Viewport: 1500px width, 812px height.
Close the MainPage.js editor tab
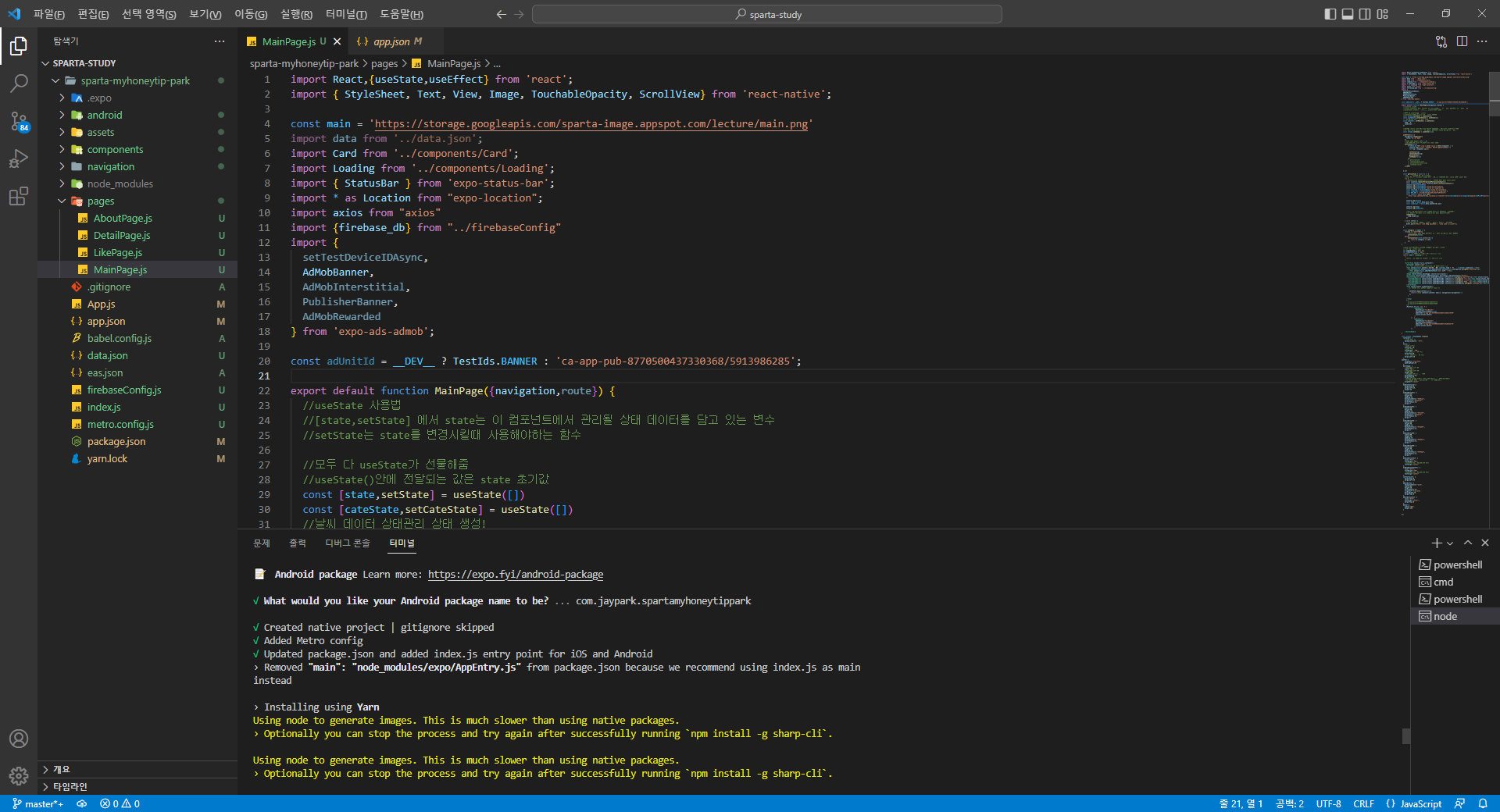pyautogui.click(x=337, y=41)
